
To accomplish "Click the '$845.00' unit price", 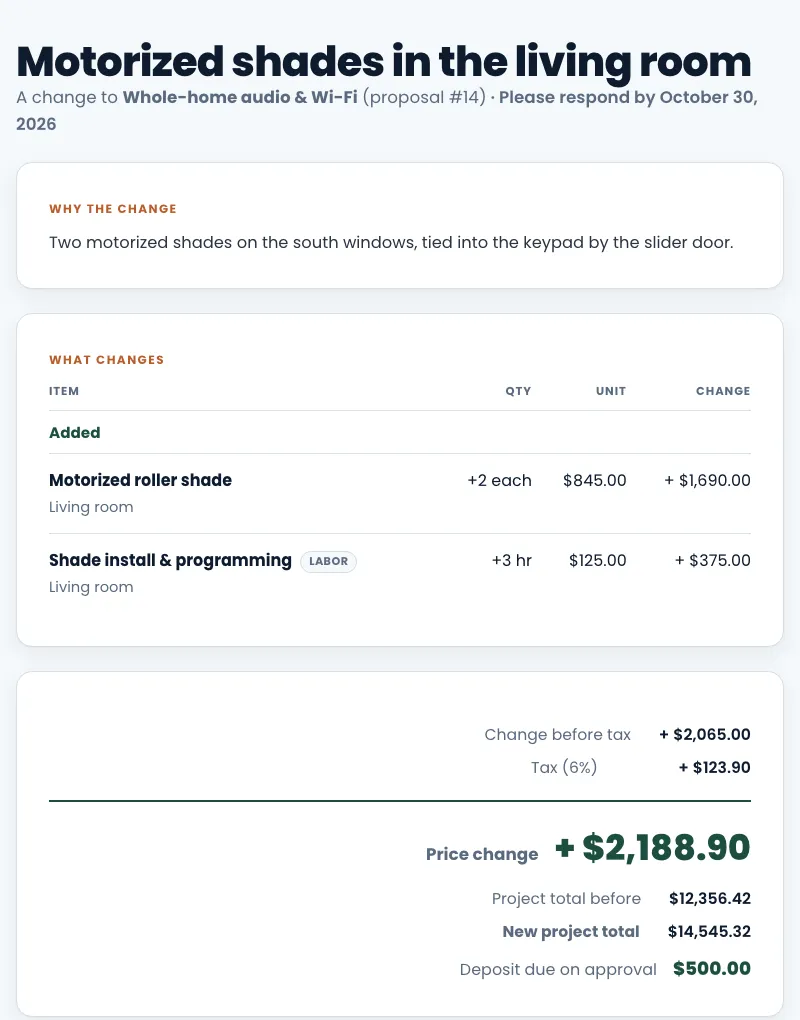I will coord(594,480).
